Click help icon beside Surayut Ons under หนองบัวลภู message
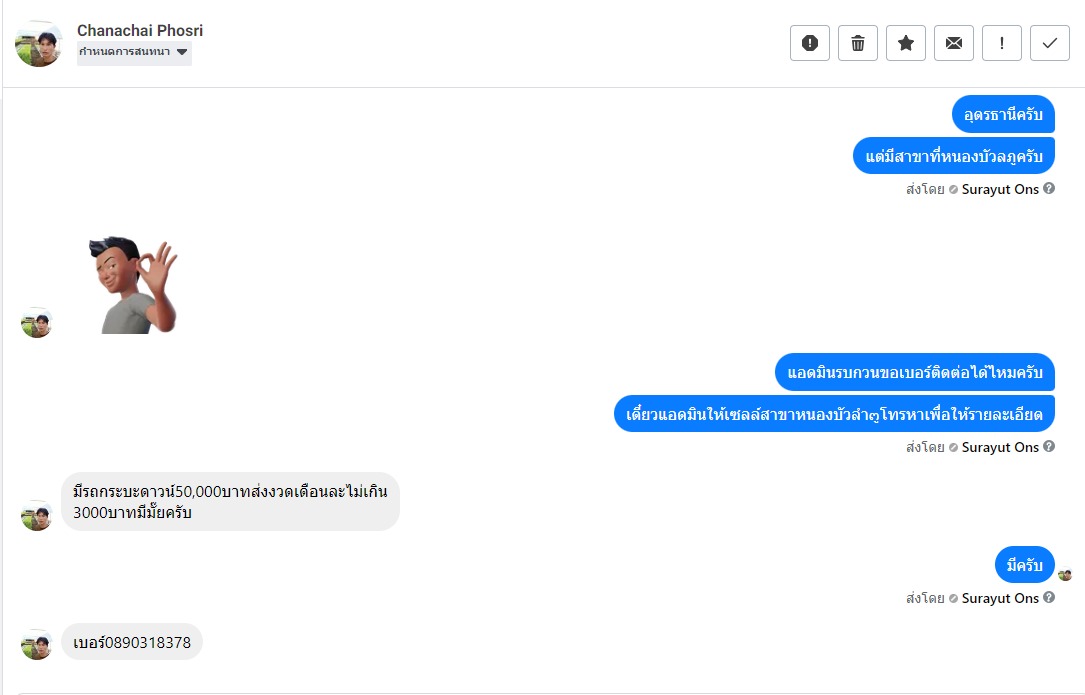Screen dimensions: 1085x695 1049,188
